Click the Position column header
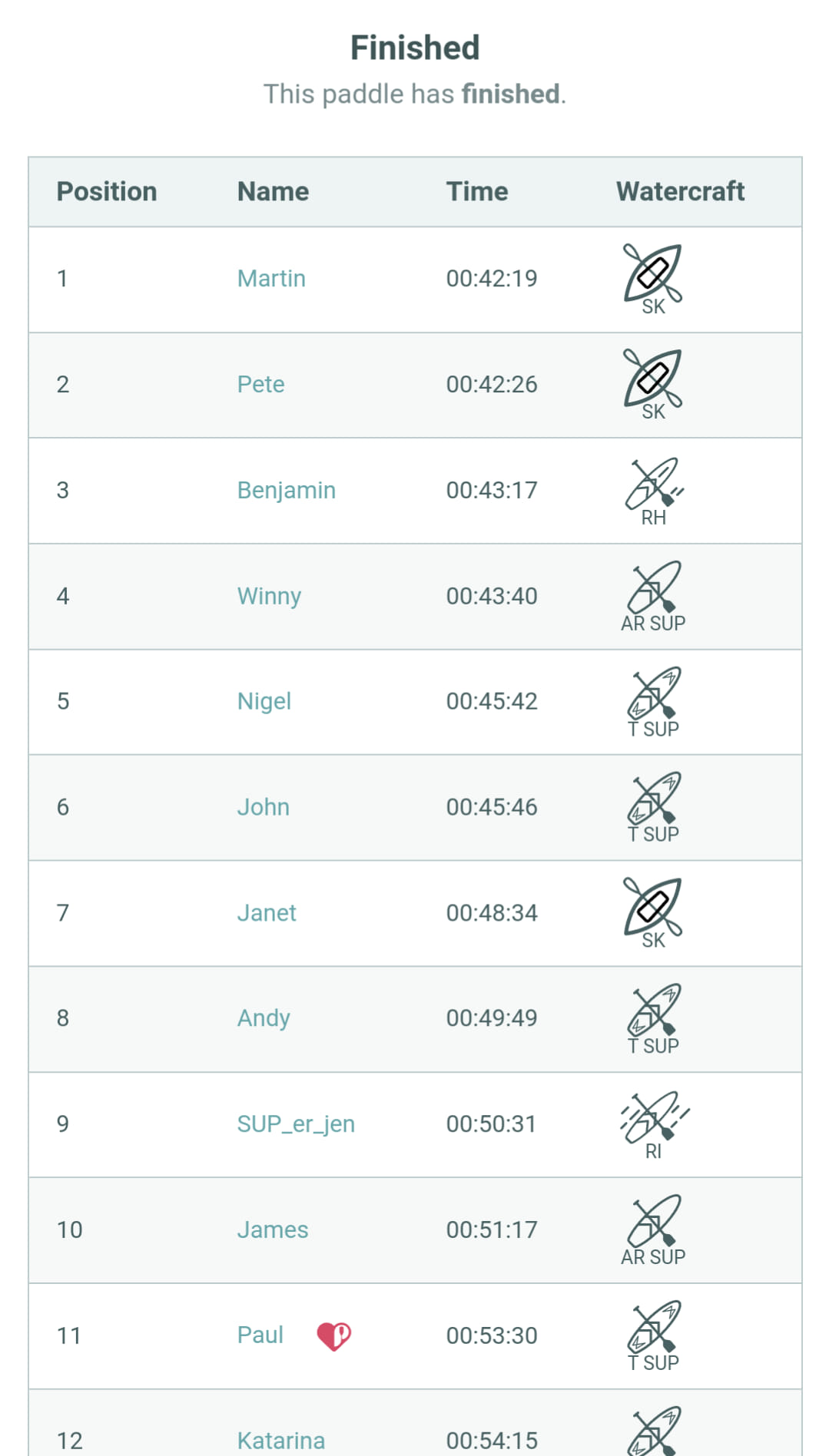The width and height of the screenshot is (829, 1456). pos(107,191)
